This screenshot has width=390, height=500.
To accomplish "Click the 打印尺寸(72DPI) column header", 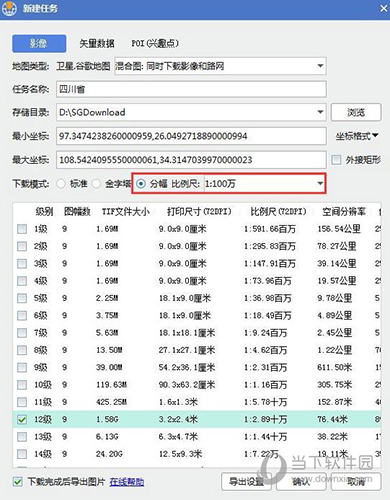I will pos(199,211).
